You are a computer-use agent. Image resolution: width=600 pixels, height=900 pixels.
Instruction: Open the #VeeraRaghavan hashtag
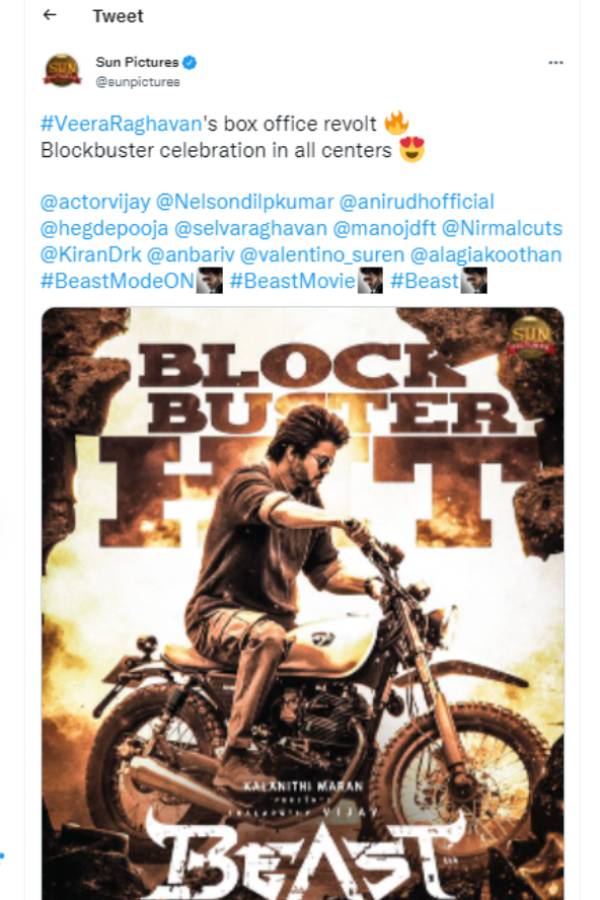[121, 124]
